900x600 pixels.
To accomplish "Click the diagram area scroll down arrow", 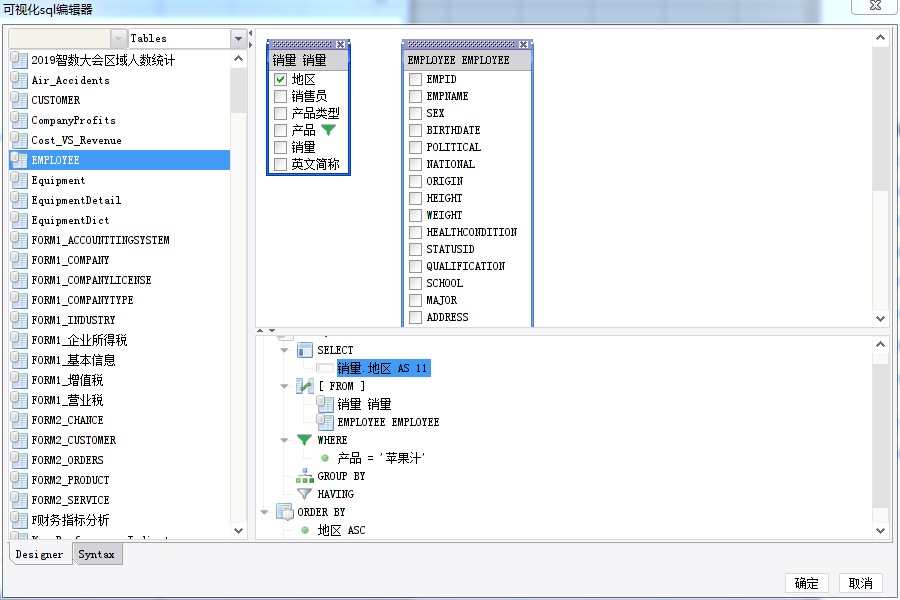I will point(880,319).
